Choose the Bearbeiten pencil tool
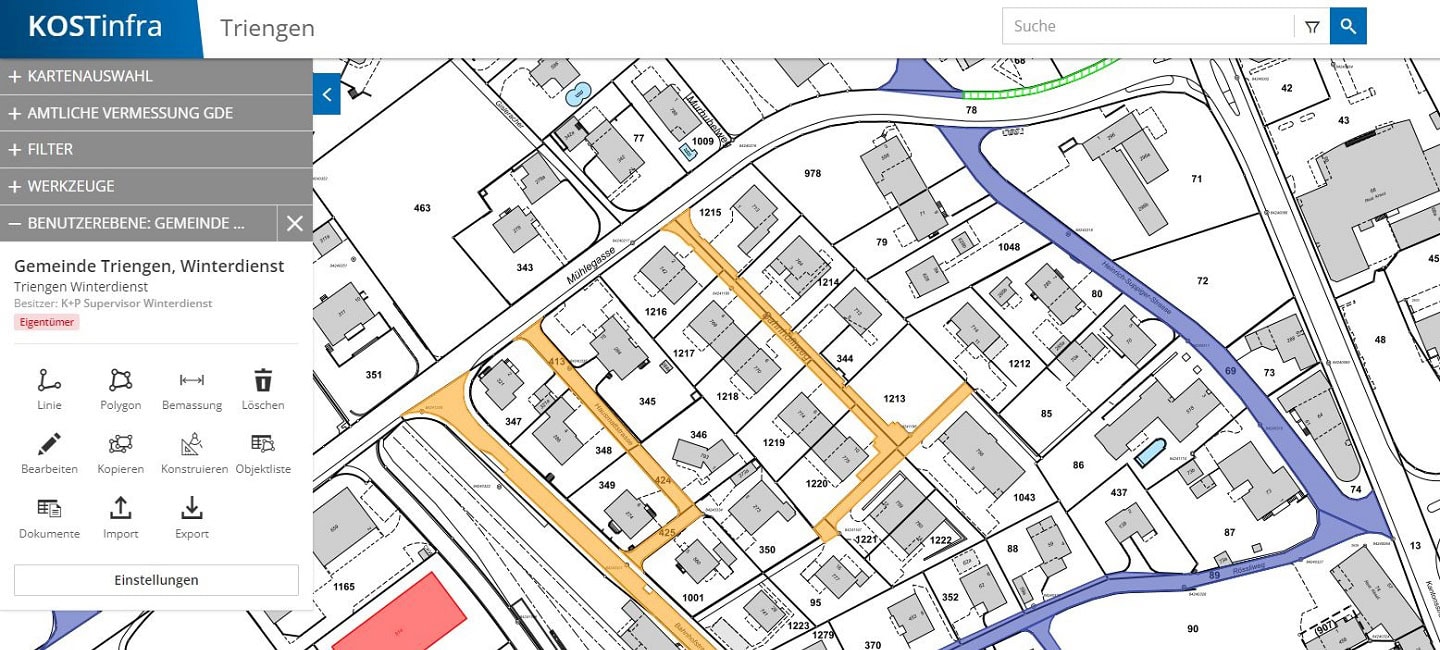The height and width of the screenshot is (650, 1440). tap(49, 445)
